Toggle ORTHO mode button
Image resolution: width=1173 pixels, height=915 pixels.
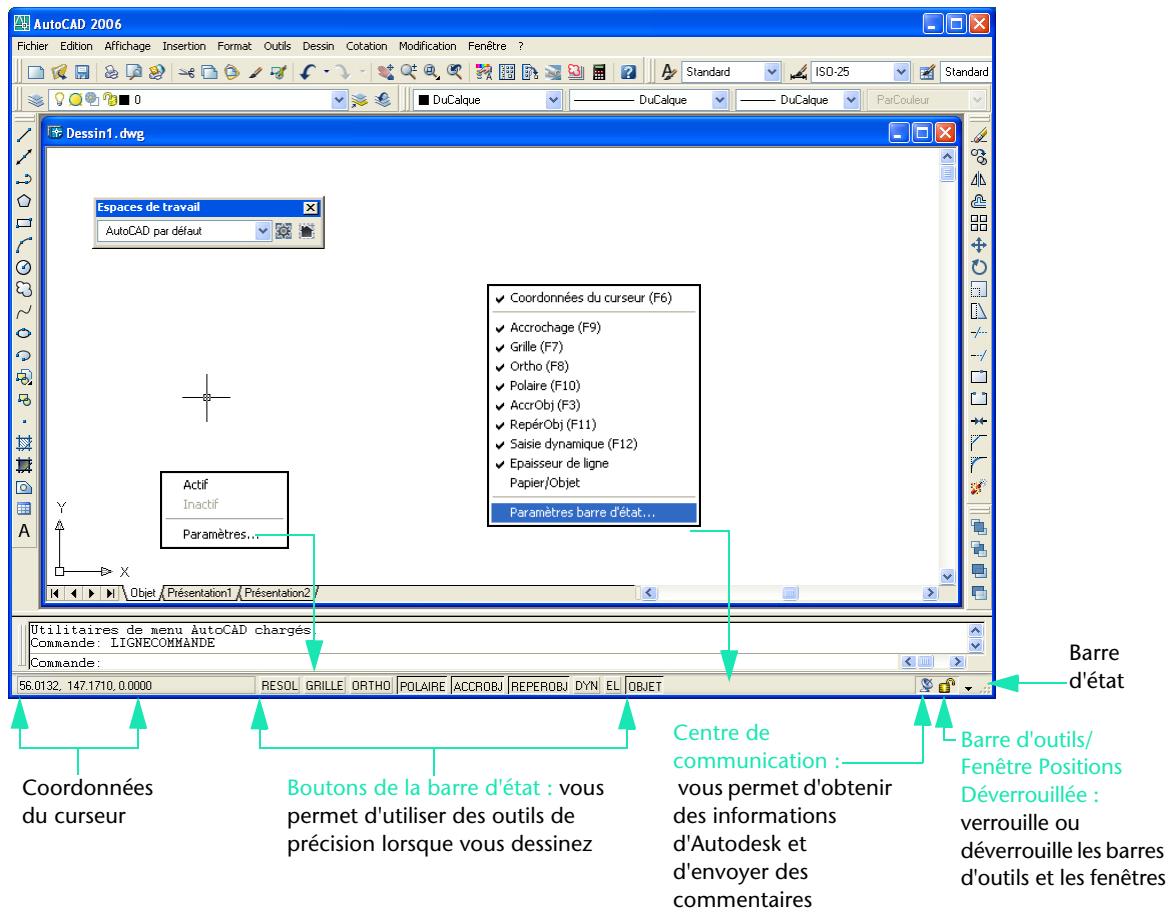[x=371, y=685]
